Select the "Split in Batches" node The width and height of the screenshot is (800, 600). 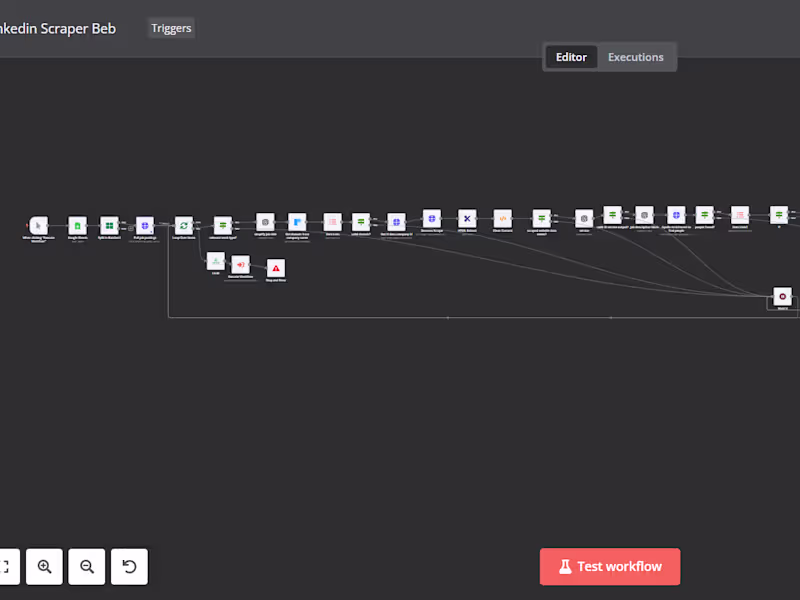click(x=108, y=225)
